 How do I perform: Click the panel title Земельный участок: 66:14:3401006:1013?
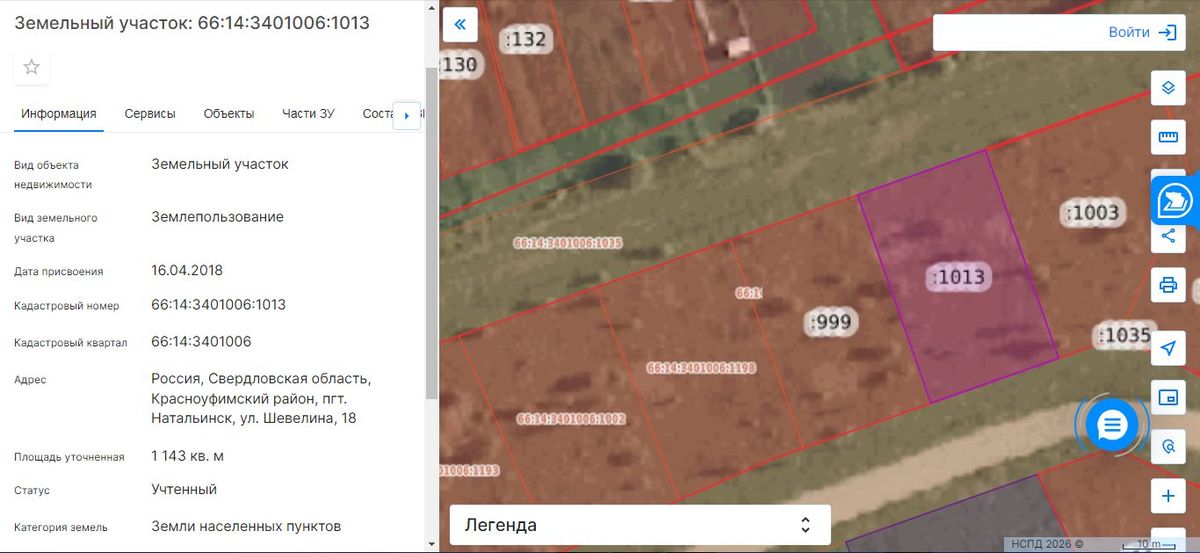pos(192,22)
